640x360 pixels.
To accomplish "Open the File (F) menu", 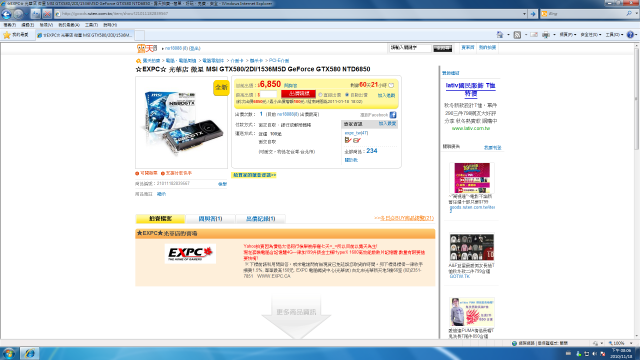I will coord(9,25).
